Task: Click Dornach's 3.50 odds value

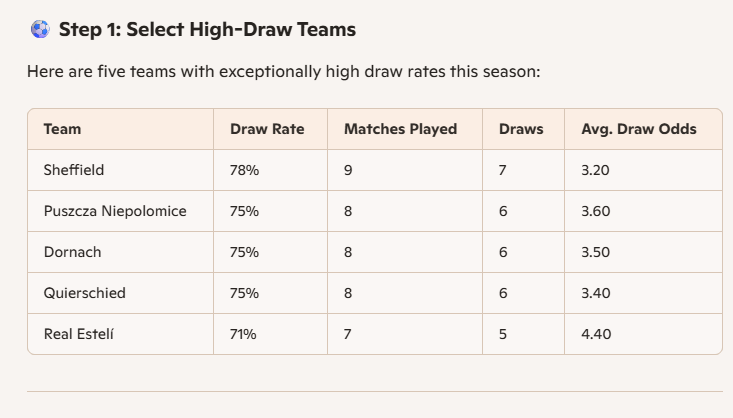Action: [x=596, y=252]
